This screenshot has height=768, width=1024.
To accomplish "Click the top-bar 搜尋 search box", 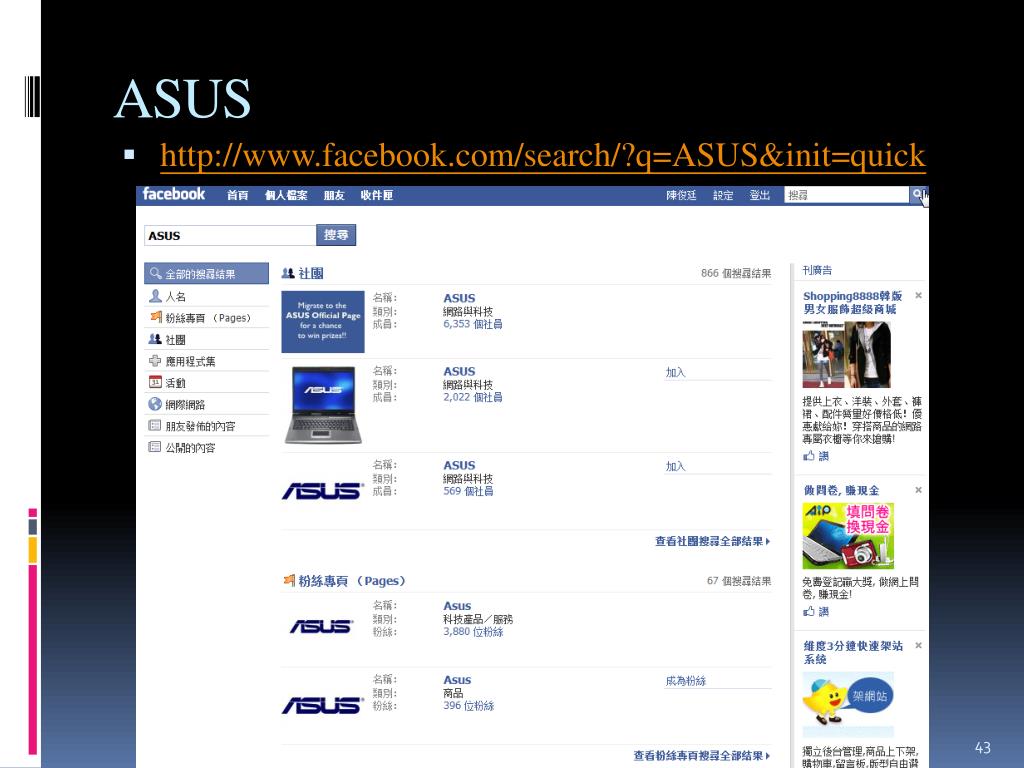I will pos(847,195).
